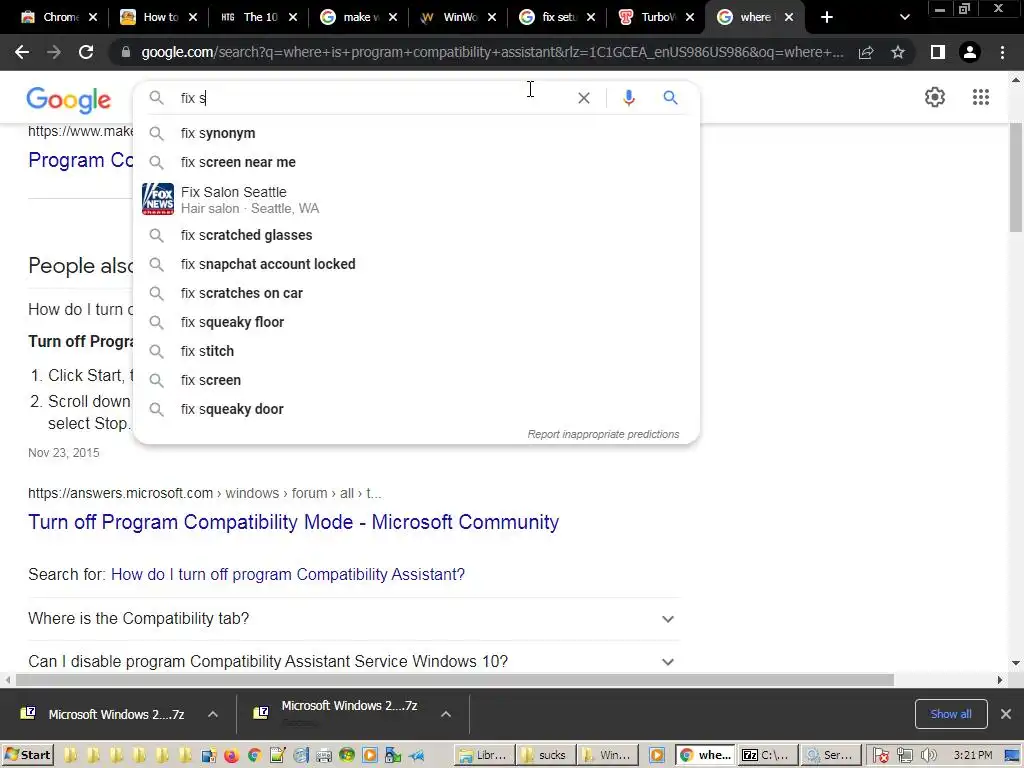This screenshot has width=1024, height=768.
Task: Close the TurboW tab
Action: point(690,18)
